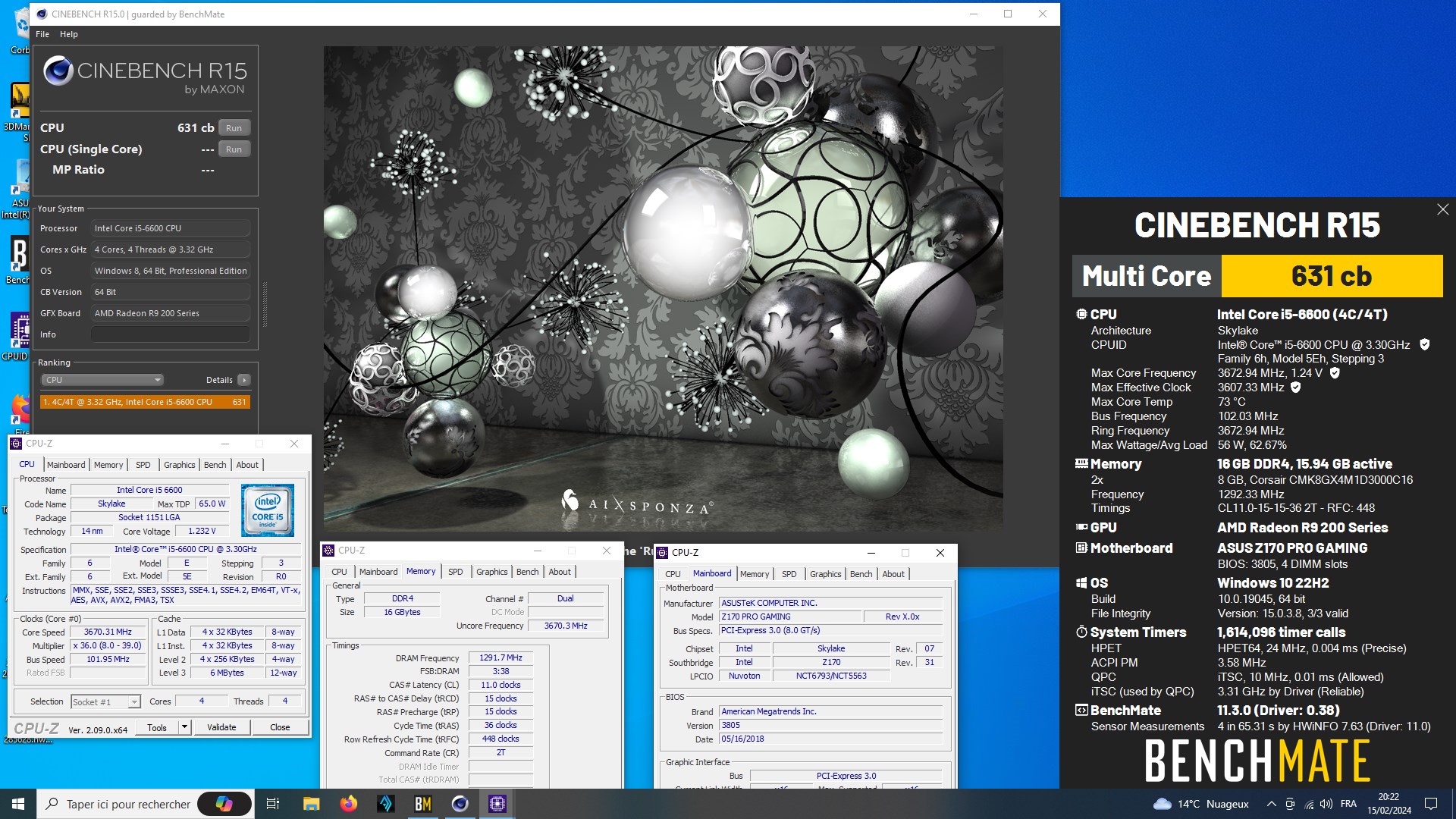
Task: Open the Socket #1 selection dropdown
Action: point(106,701)
